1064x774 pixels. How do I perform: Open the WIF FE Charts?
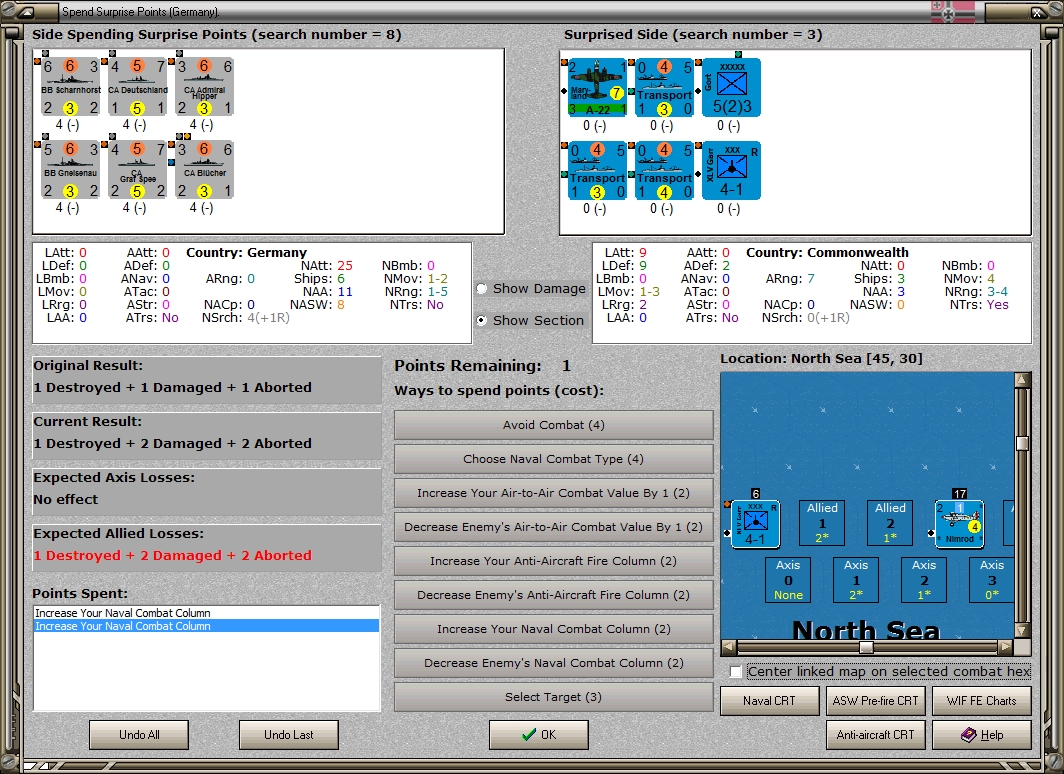point(982,701)
